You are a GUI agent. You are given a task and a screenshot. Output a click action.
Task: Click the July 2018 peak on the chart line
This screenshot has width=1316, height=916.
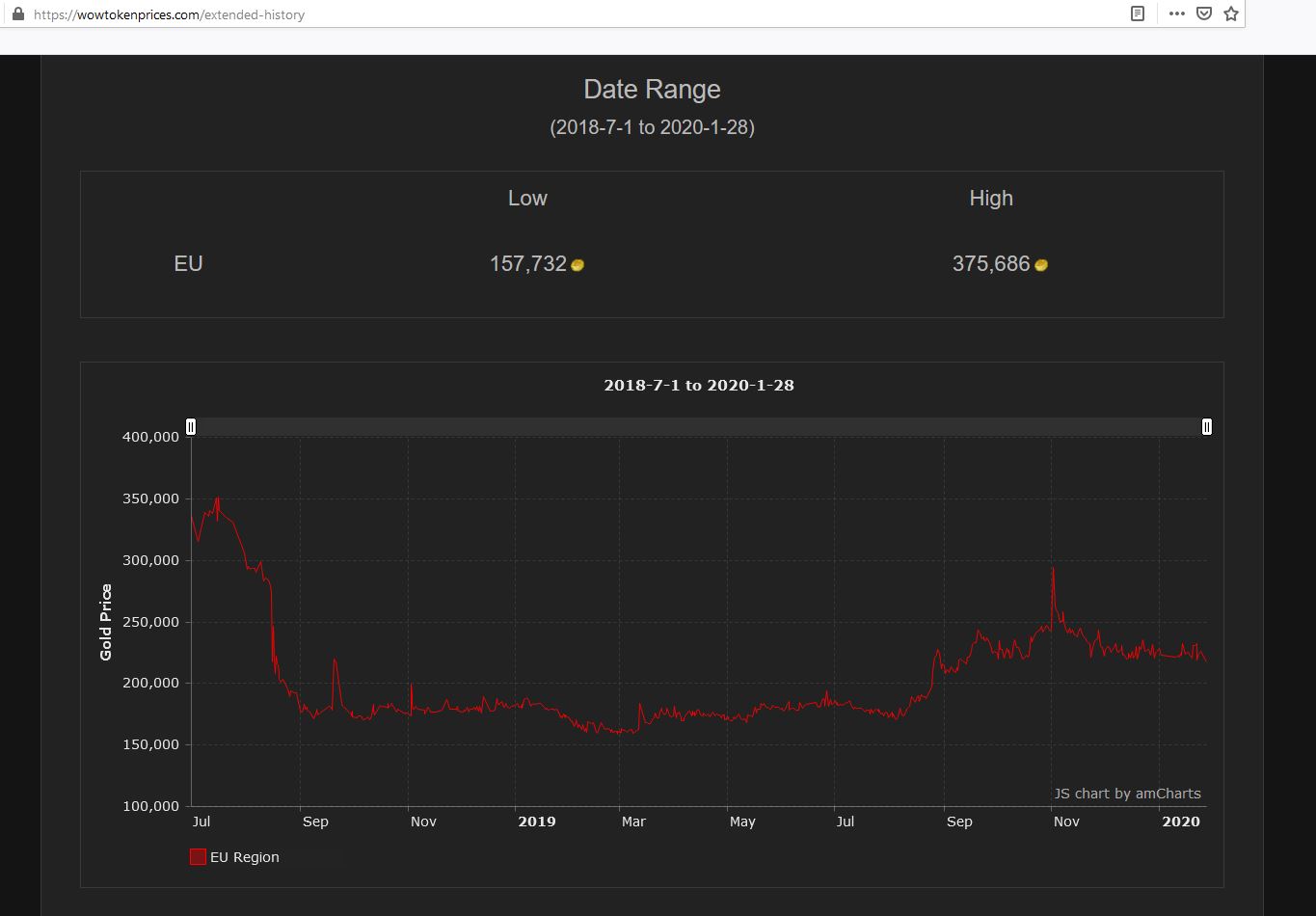(218, 498)
